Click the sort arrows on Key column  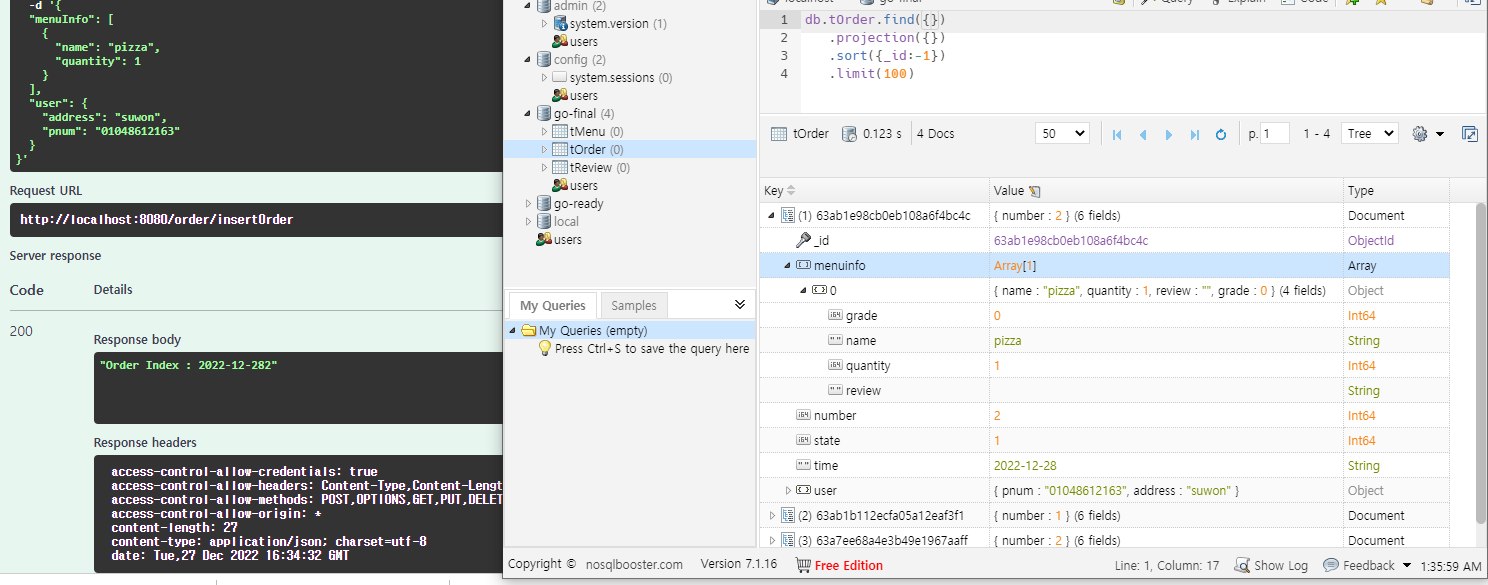tap(792, 190)
